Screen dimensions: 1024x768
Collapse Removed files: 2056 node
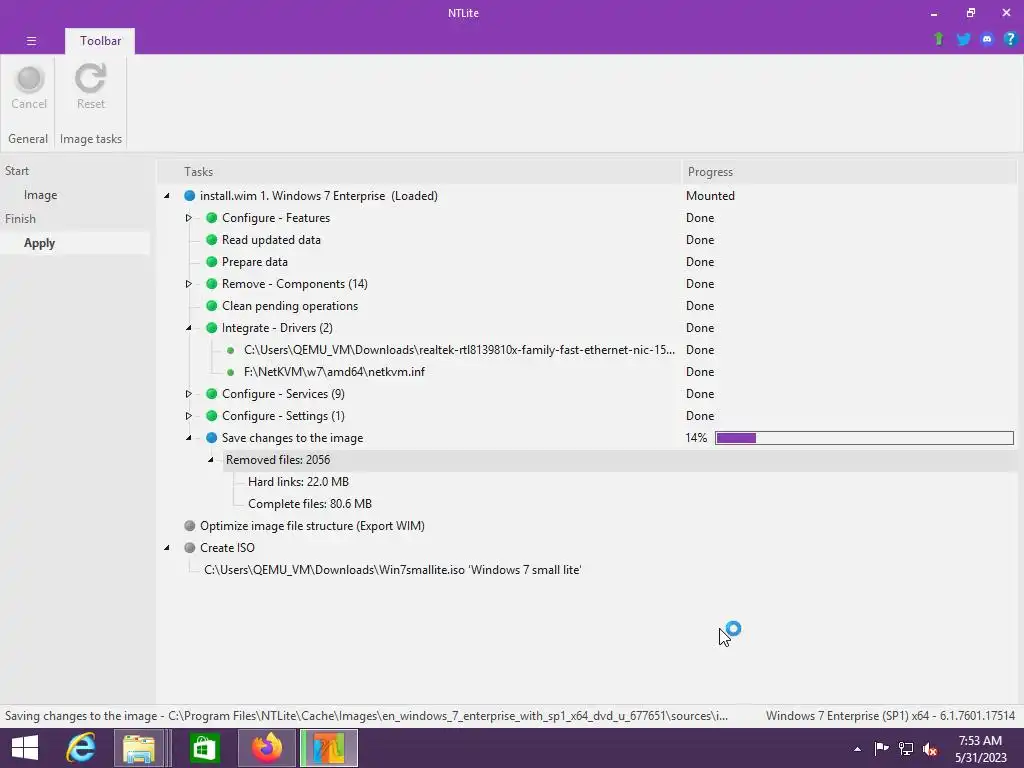tap(211, 460)
